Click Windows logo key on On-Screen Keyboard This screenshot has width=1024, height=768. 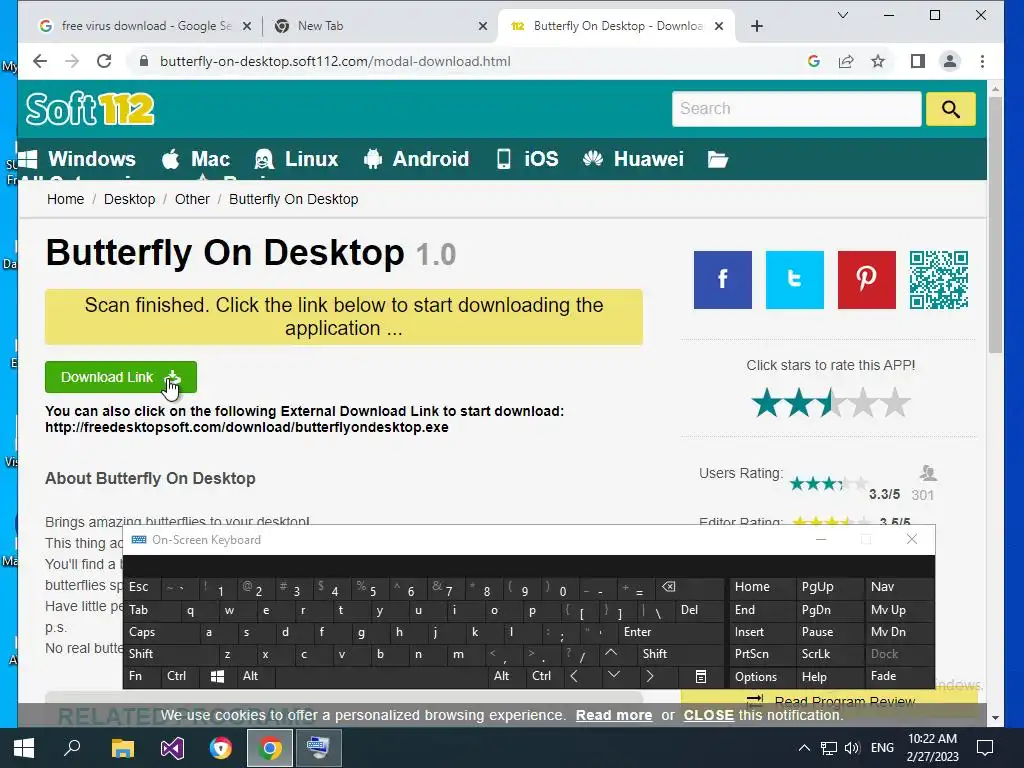click(x=217, y=677)
